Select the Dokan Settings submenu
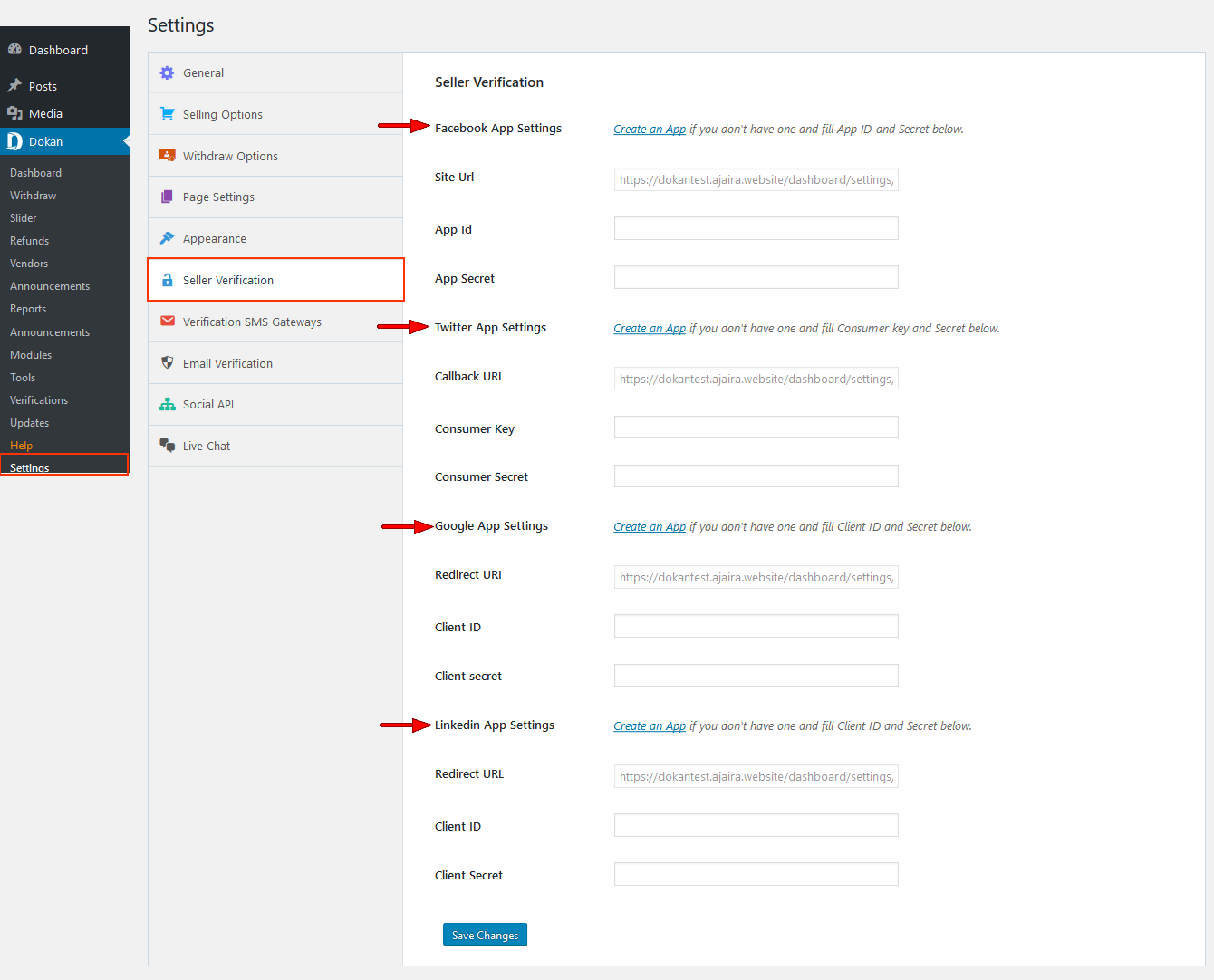Image resolution: width=1214 pixels, height=980 pixels. 64,466
